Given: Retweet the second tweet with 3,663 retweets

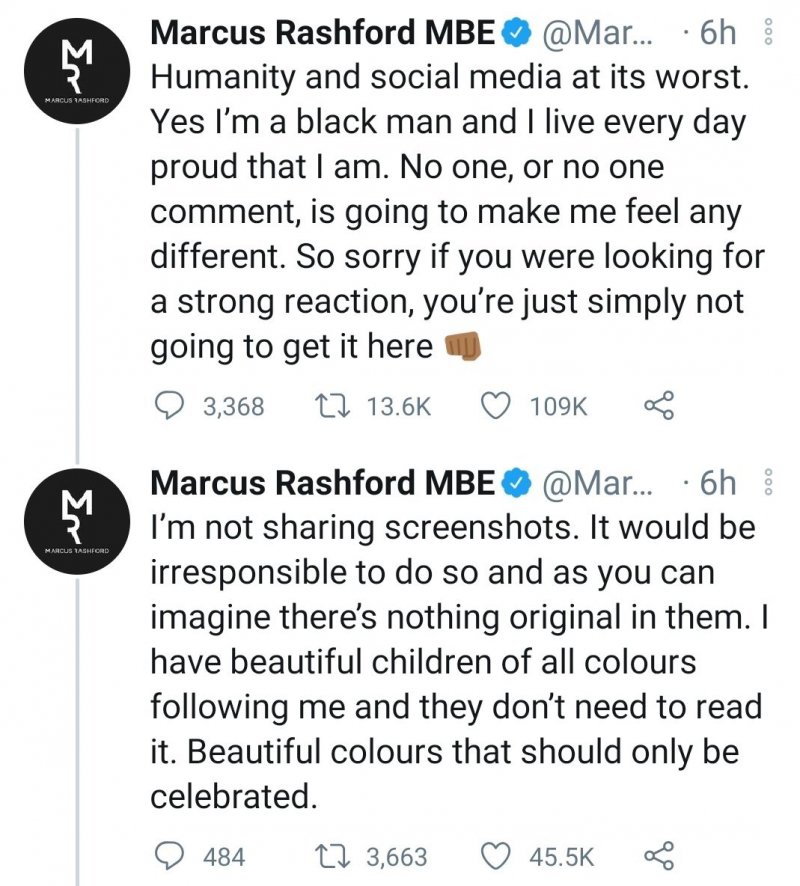Looking at the screenshot, I should (326, 856).
